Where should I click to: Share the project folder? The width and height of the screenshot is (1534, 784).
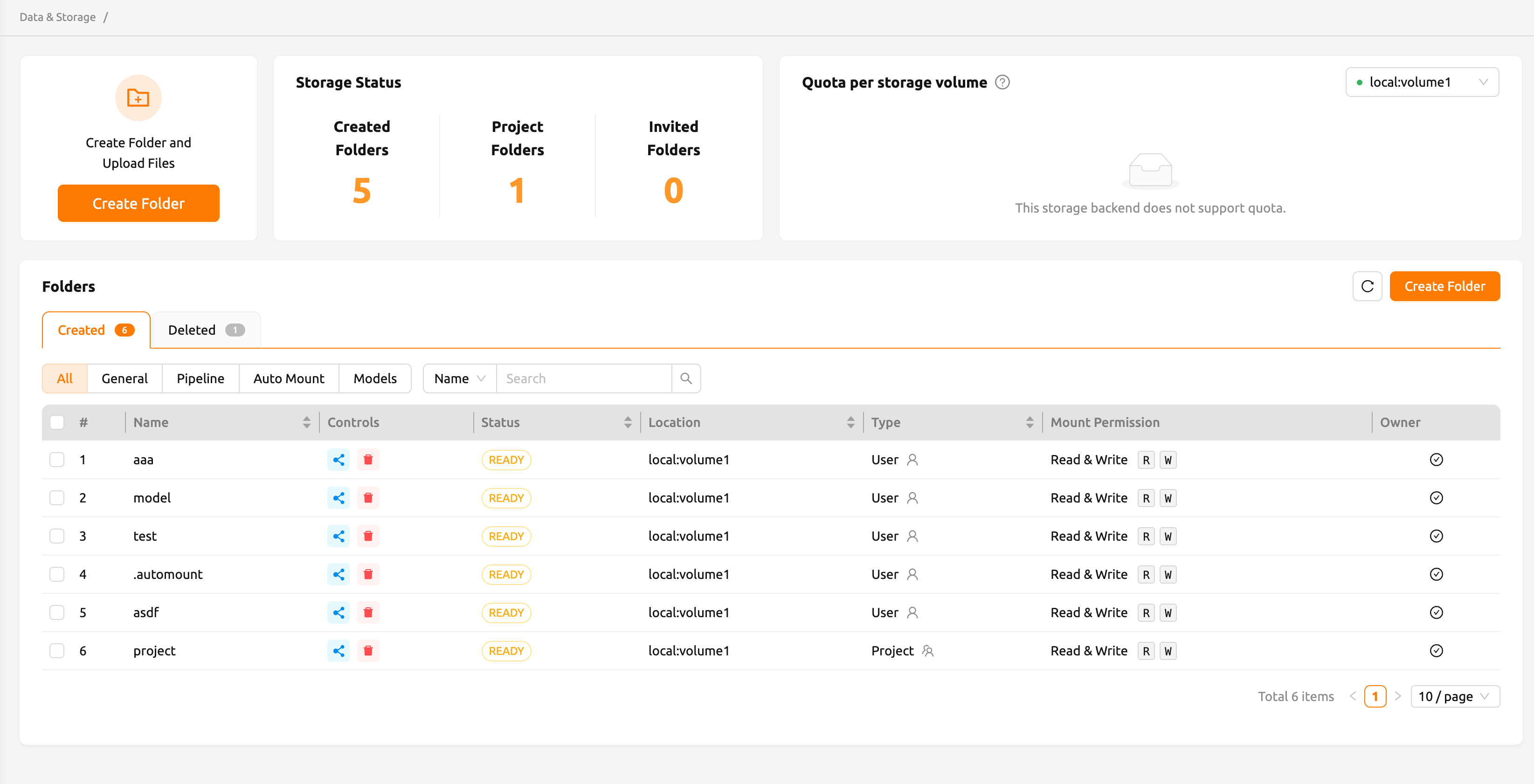pos(338,651)
